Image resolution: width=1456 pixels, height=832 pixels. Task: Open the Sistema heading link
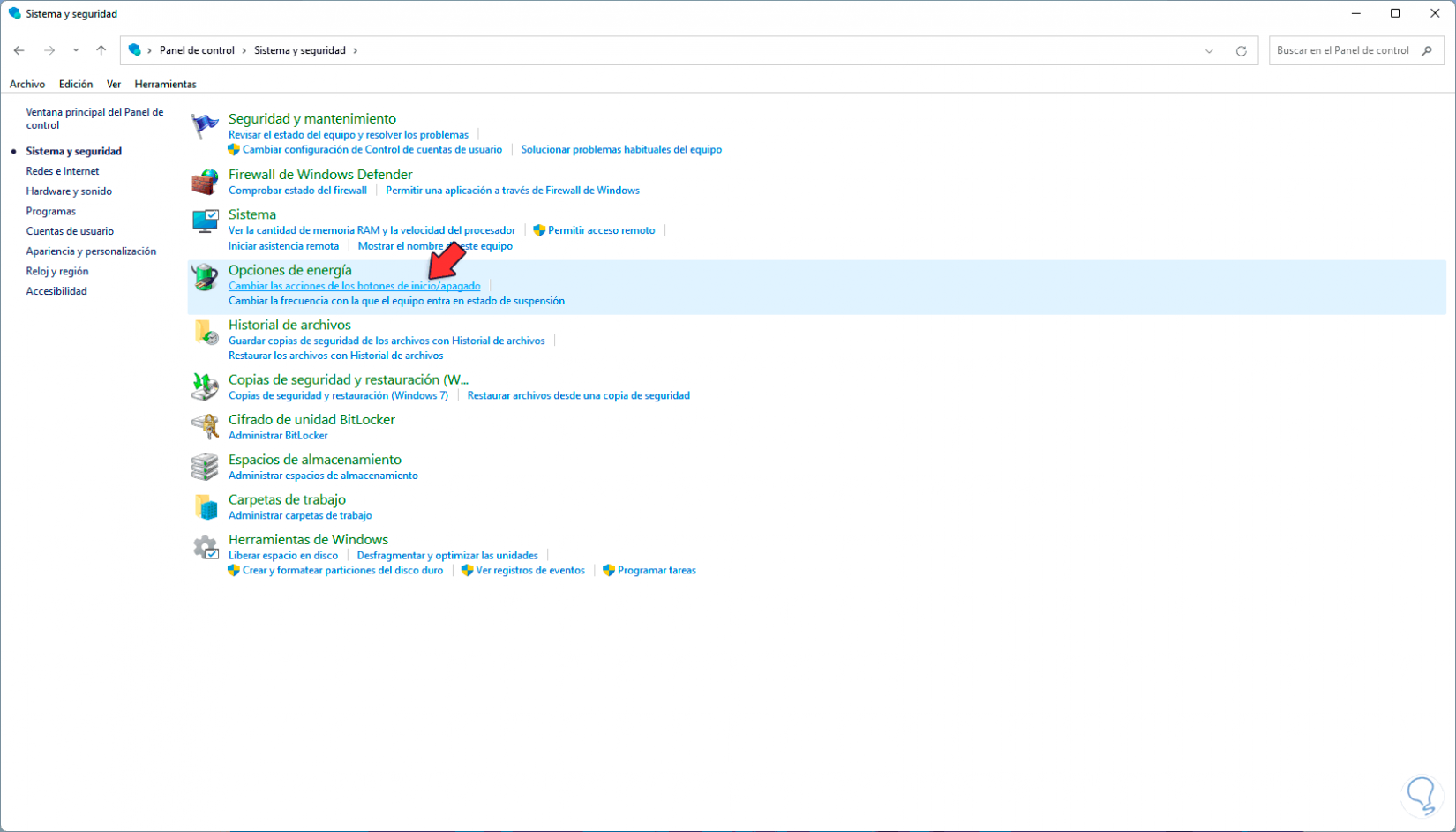click(252, 214)
